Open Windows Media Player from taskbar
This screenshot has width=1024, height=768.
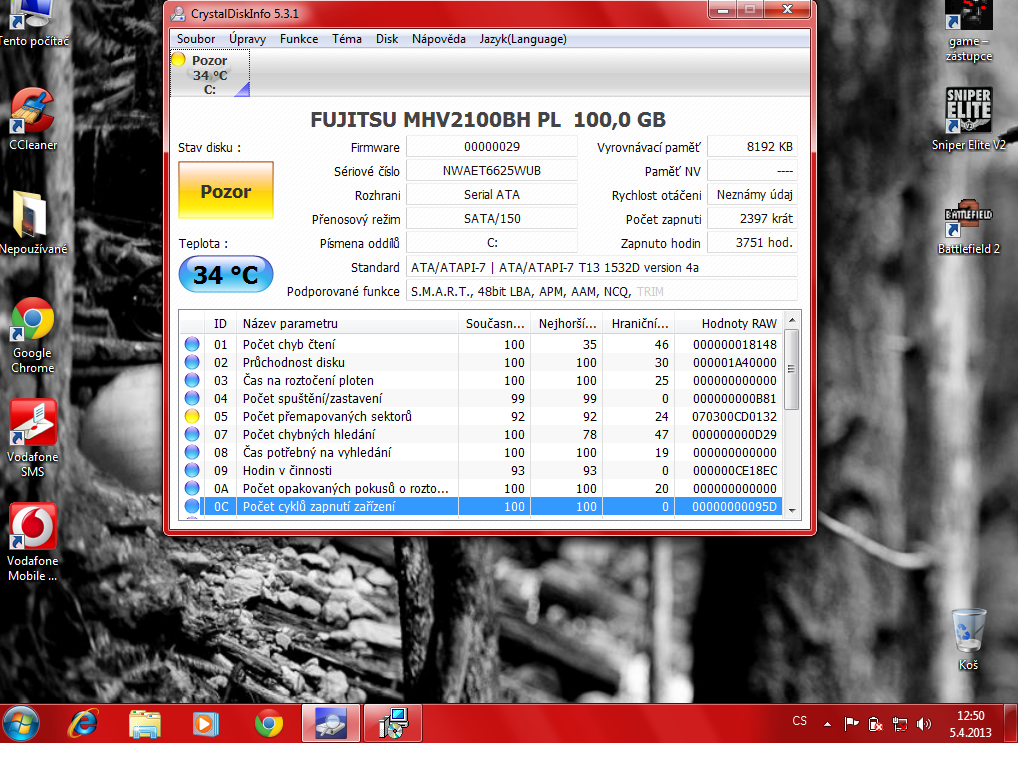point(206,724)
